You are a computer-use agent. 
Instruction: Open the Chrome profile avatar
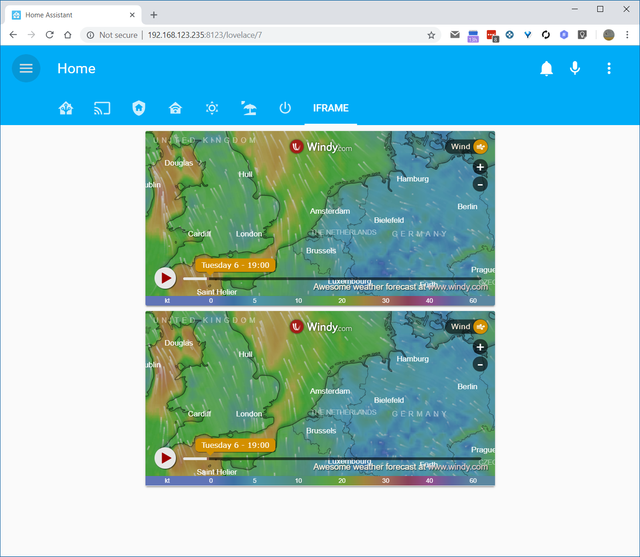(x=609, y=35)
